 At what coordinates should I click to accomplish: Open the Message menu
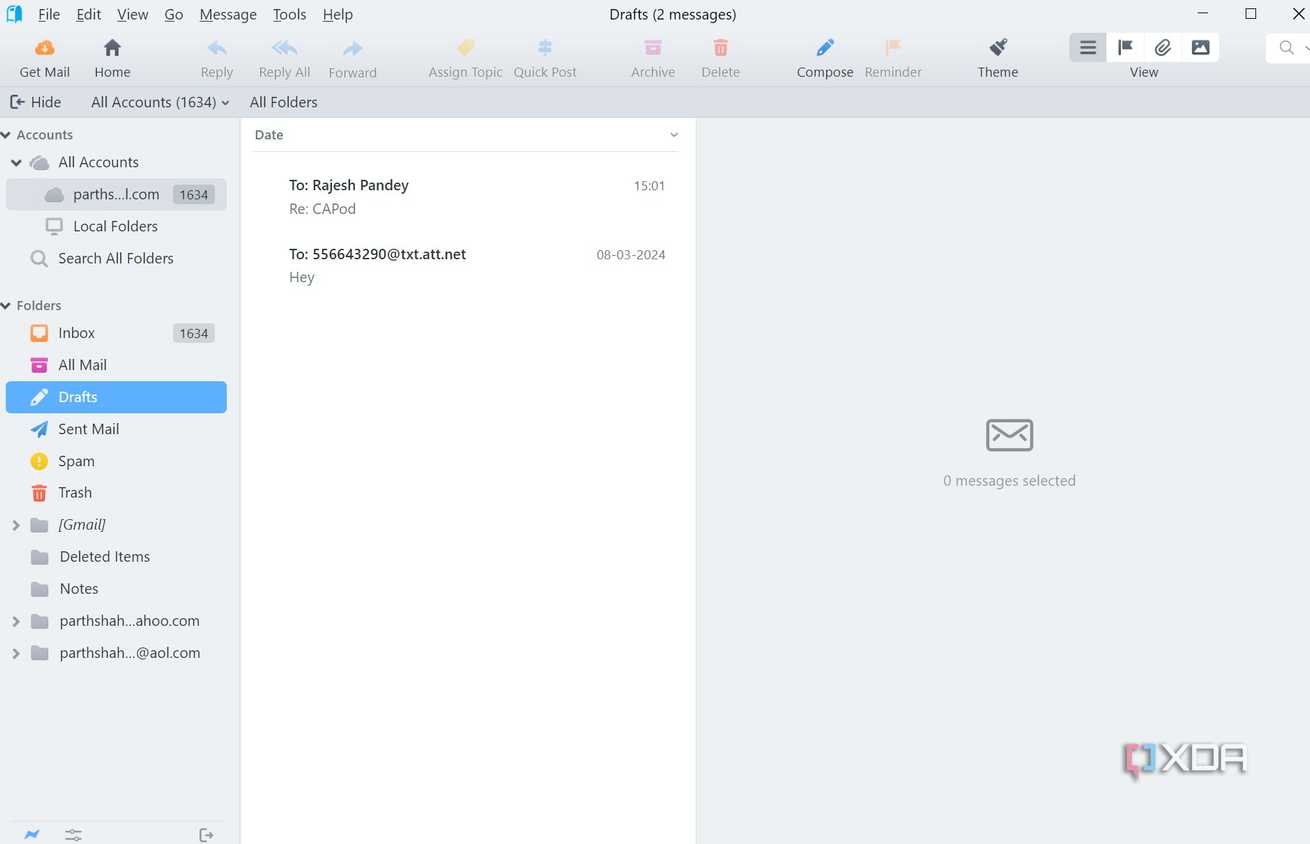(x=228, y=14)
